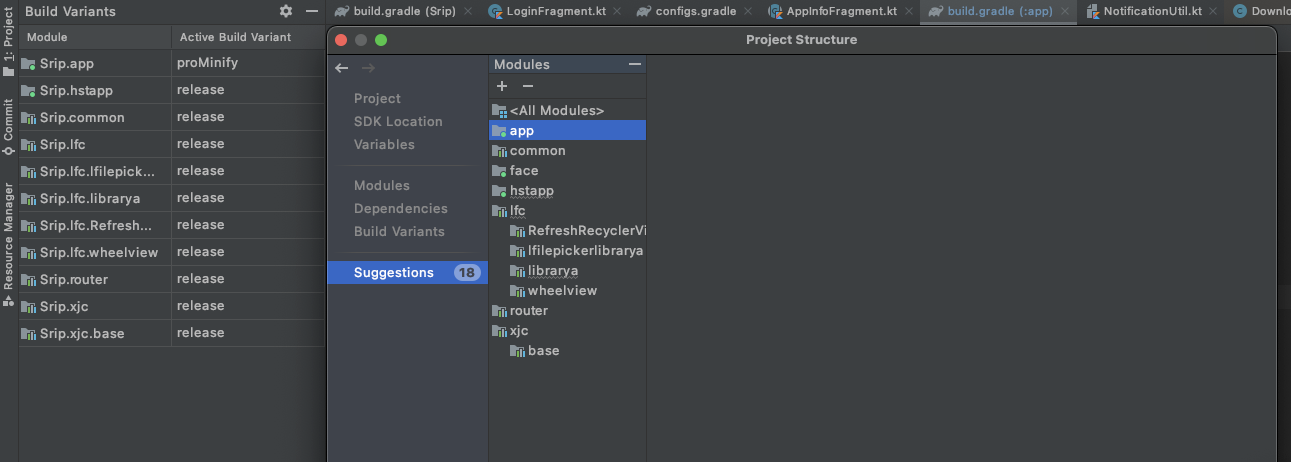Select the hstapp module
The width and height of the screenshot is (1291, 462).
click(x=531, y=191)
